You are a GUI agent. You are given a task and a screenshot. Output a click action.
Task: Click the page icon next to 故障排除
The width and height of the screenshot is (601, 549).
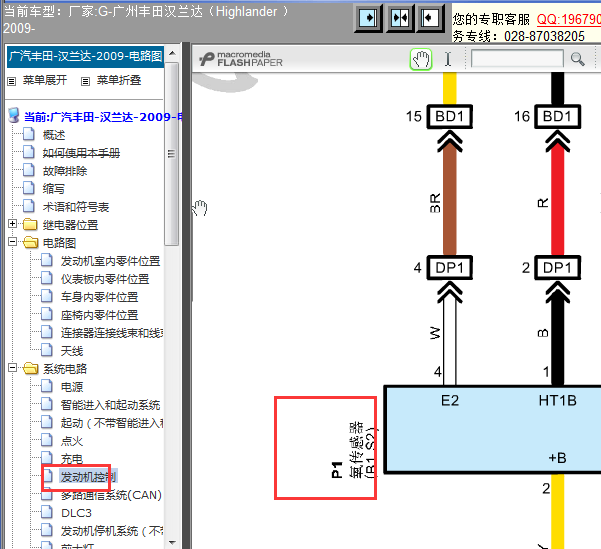coord(29,171)
